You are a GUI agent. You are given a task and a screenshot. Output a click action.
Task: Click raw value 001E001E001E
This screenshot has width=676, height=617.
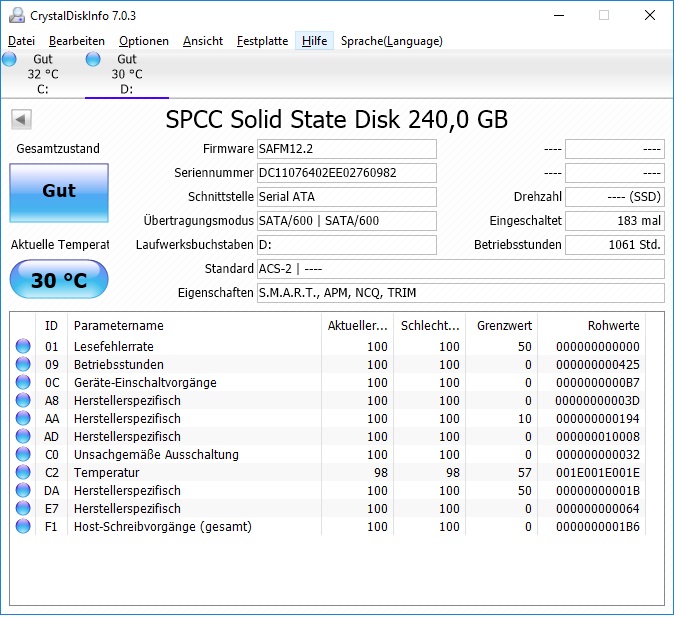point(598,473)
